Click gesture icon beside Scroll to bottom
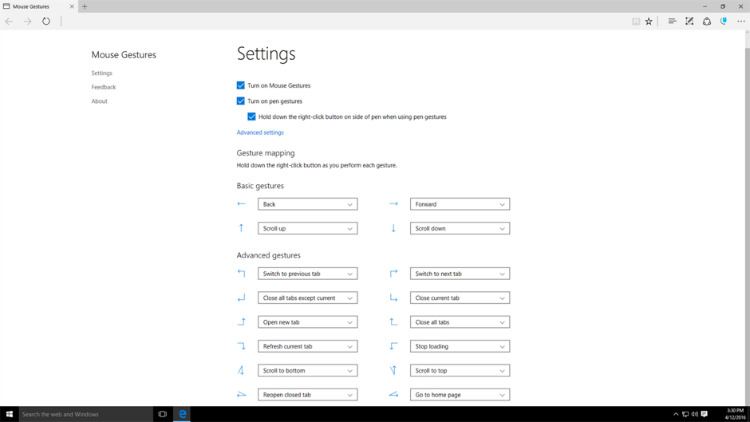Image resolution: width=750 pixels, height=422 pixels. [x=241, y=370]
